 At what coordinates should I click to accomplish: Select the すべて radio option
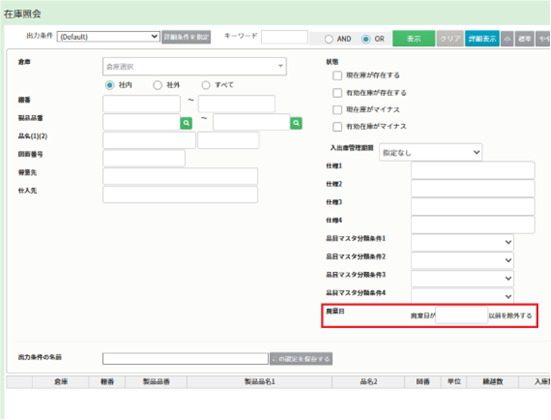206,85
